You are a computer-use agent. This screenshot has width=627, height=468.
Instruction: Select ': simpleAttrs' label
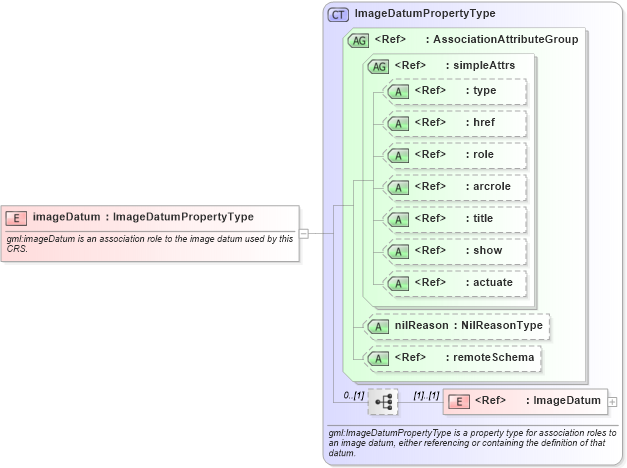pyautogui.click(x=480, y=65)
